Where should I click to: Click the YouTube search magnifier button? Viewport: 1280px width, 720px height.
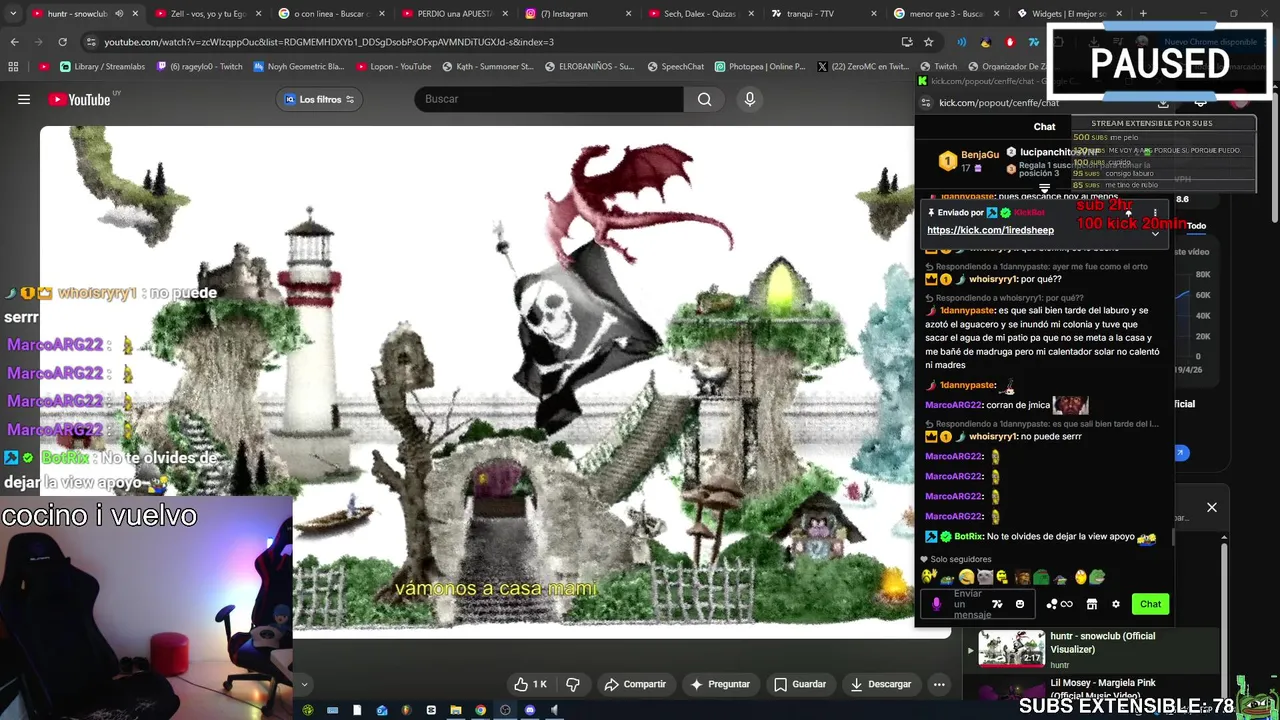coord(705,99)
